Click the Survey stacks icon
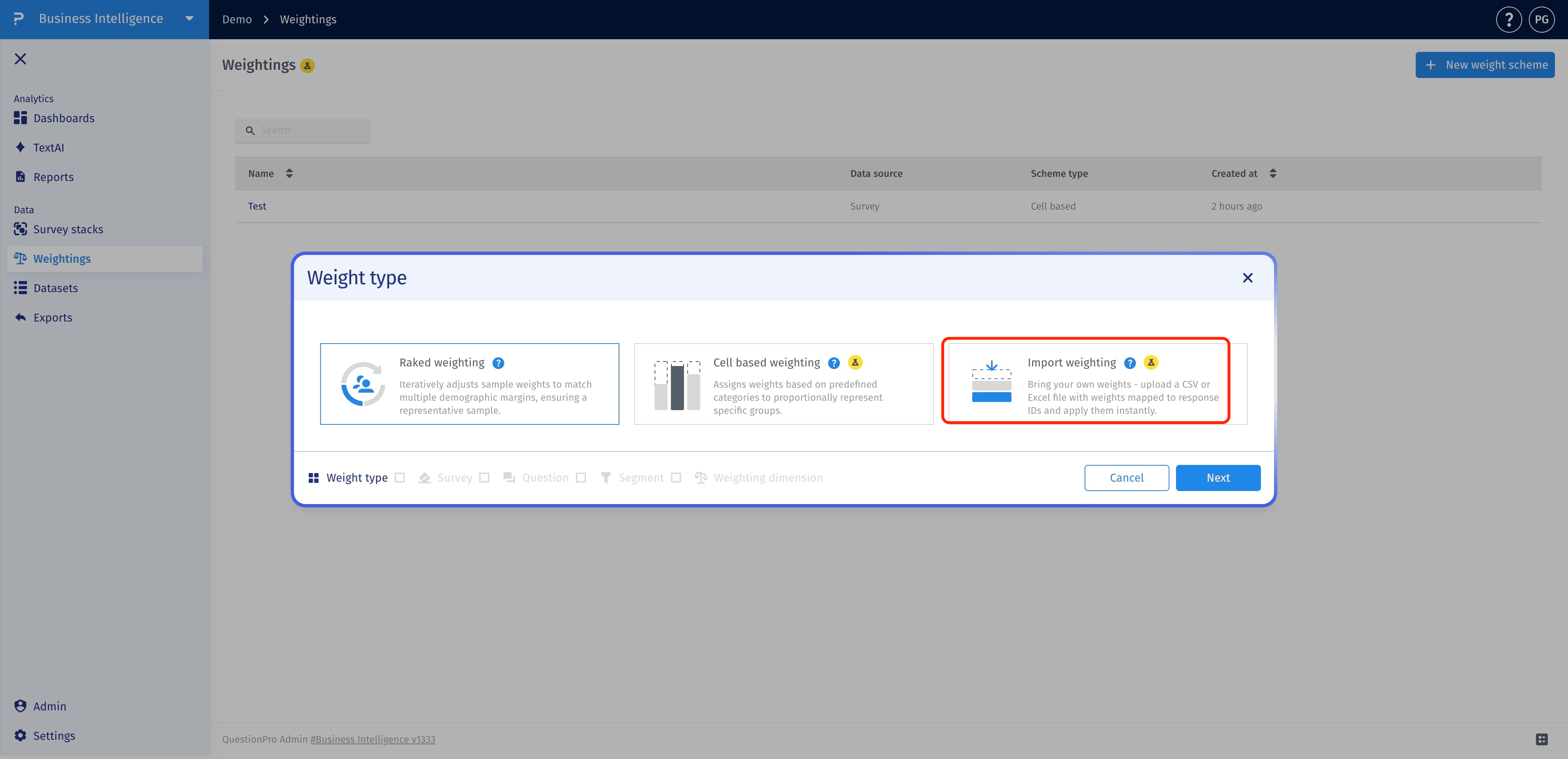This screenshot has height=759, width=1568. 20,228
